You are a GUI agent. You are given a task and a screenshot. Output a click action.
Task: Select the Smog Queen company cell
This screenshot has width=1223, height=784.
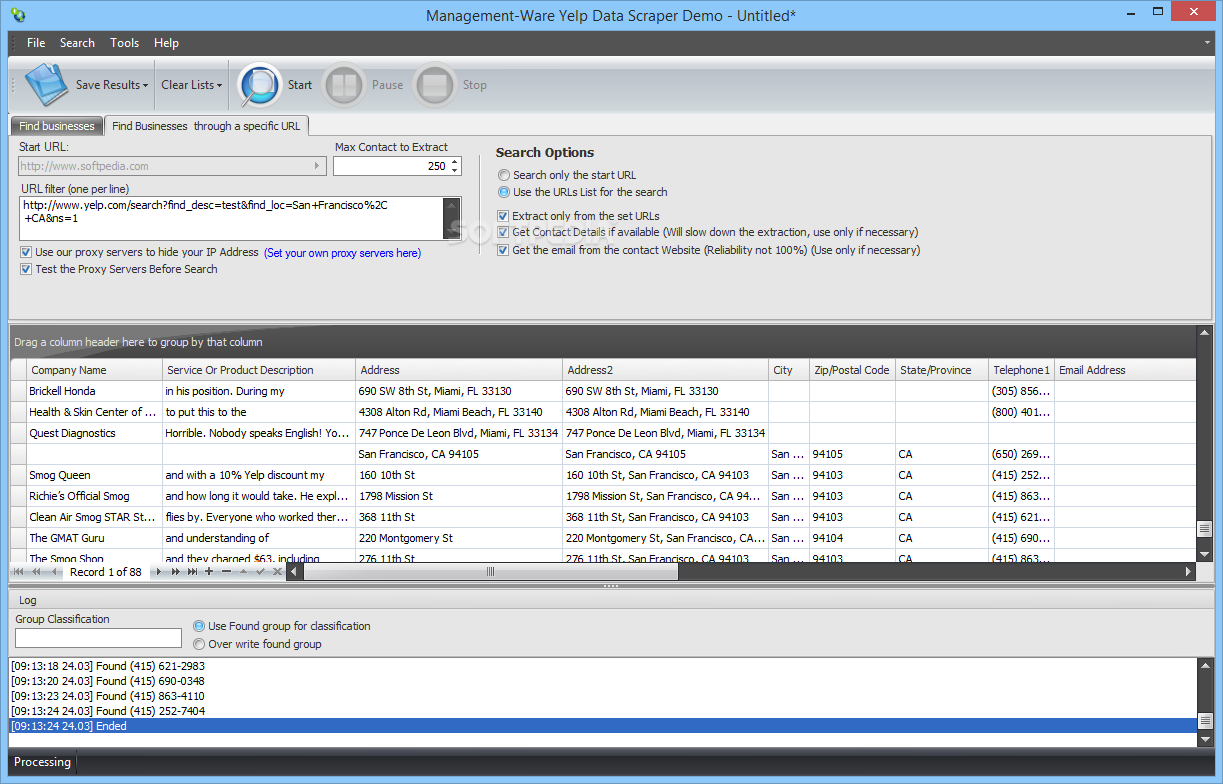[94, 475]
